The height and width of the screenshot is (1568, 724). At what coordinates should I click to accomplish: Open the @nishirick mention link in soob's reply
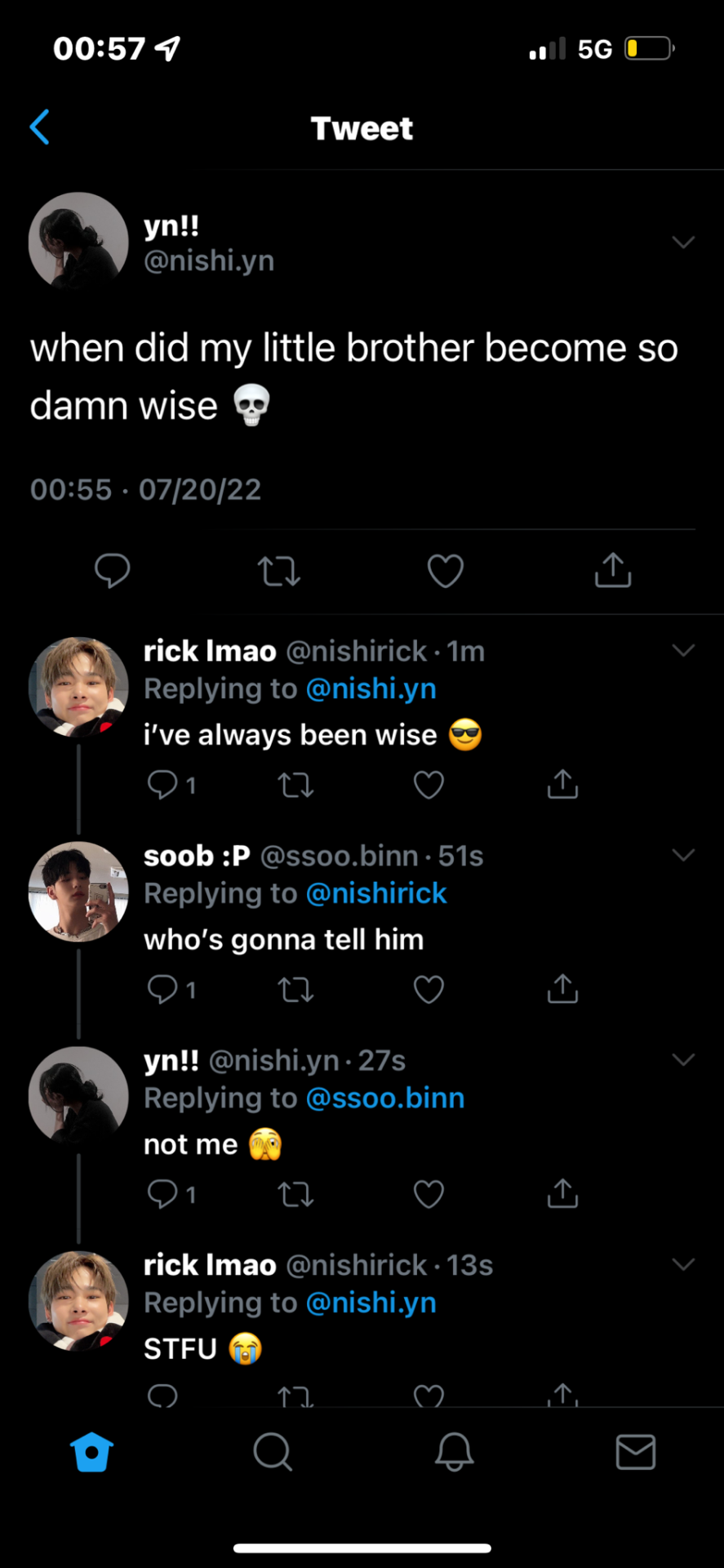point(376,893)
